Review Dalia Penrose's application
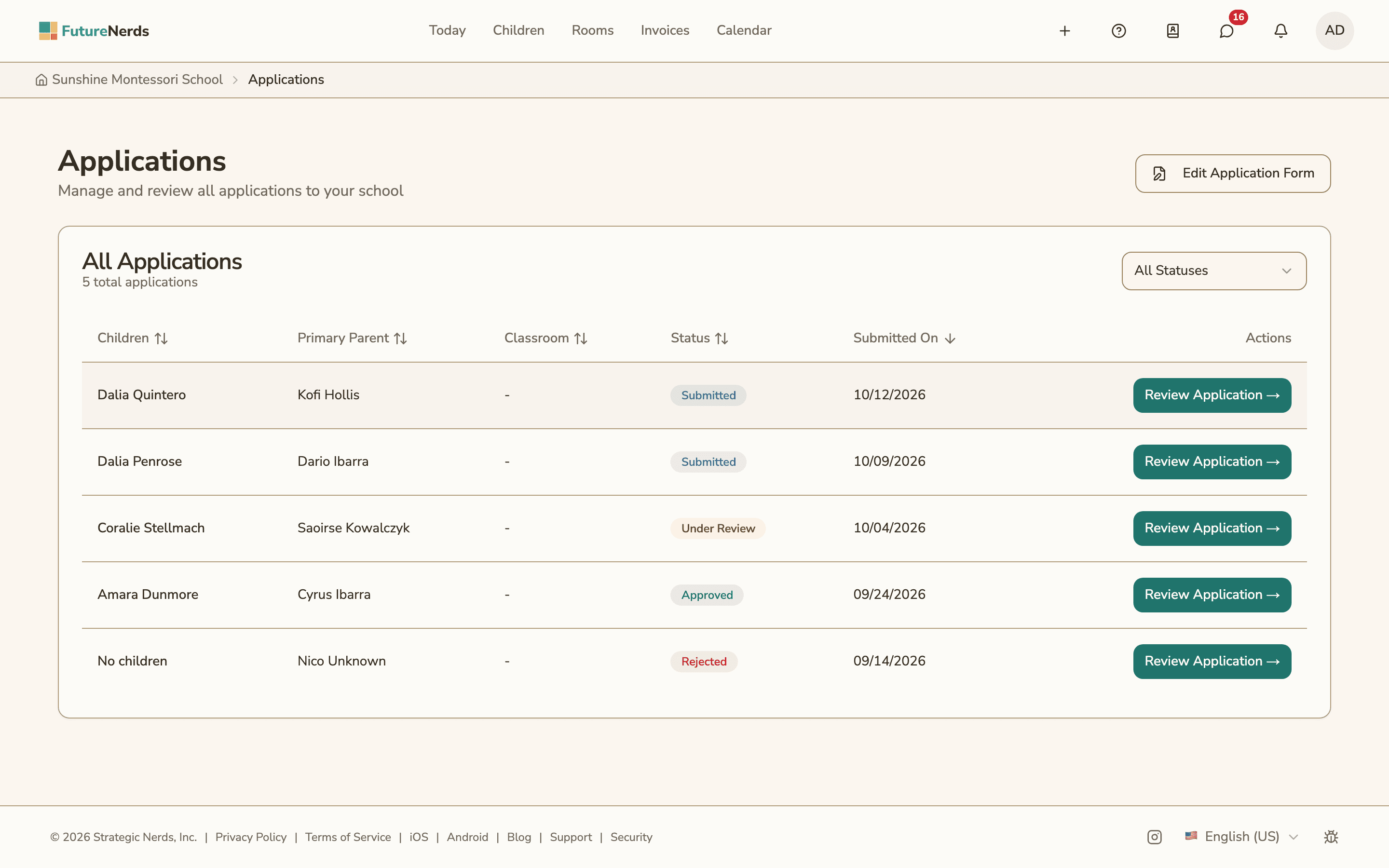Screen dimensions: 1389x868 [1212, 461]
